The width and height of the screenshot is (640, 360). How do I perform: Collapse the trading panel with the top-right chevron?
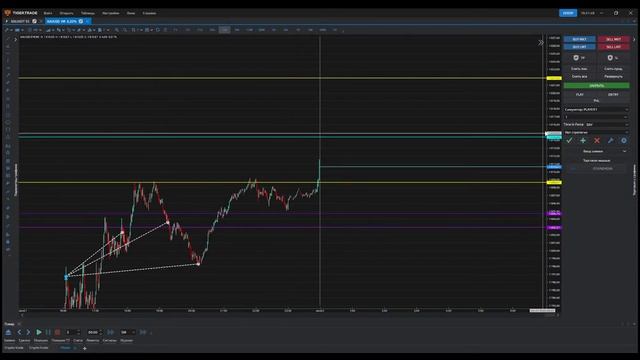(634, 39)
